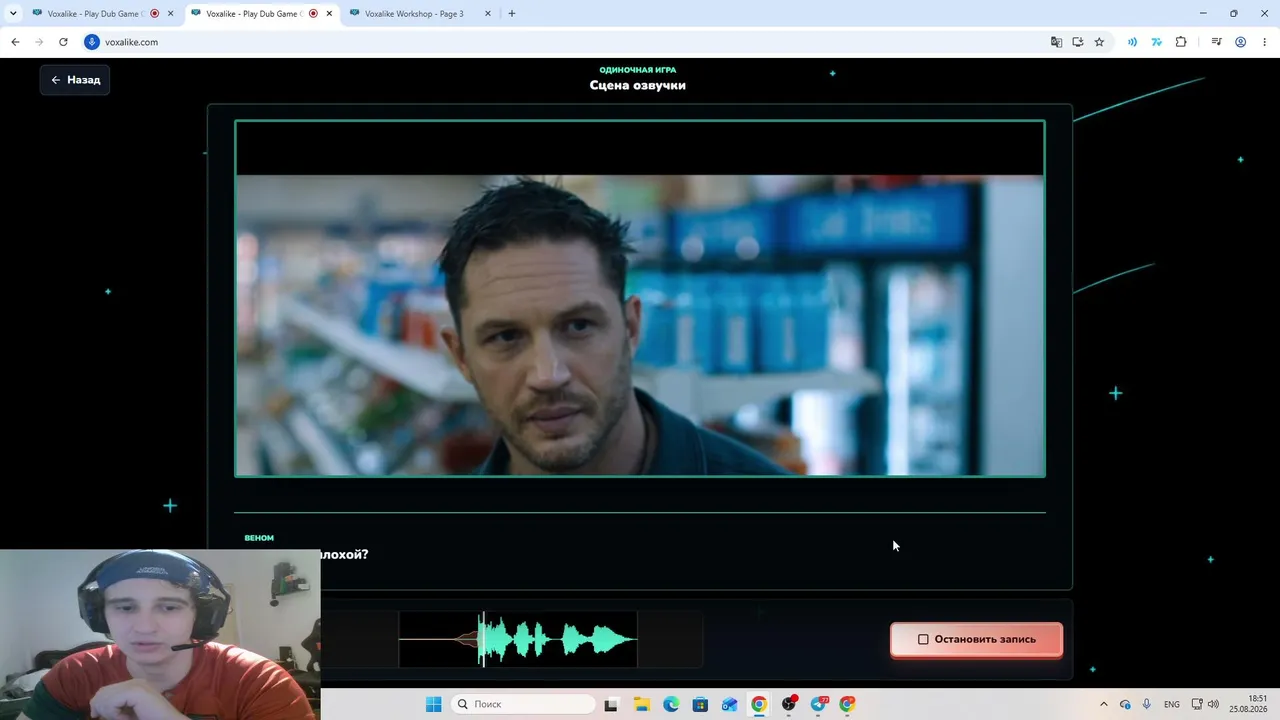Open a new browser tab
Image resolution: width=1280 pixels, height=720 pixels.
512,14
